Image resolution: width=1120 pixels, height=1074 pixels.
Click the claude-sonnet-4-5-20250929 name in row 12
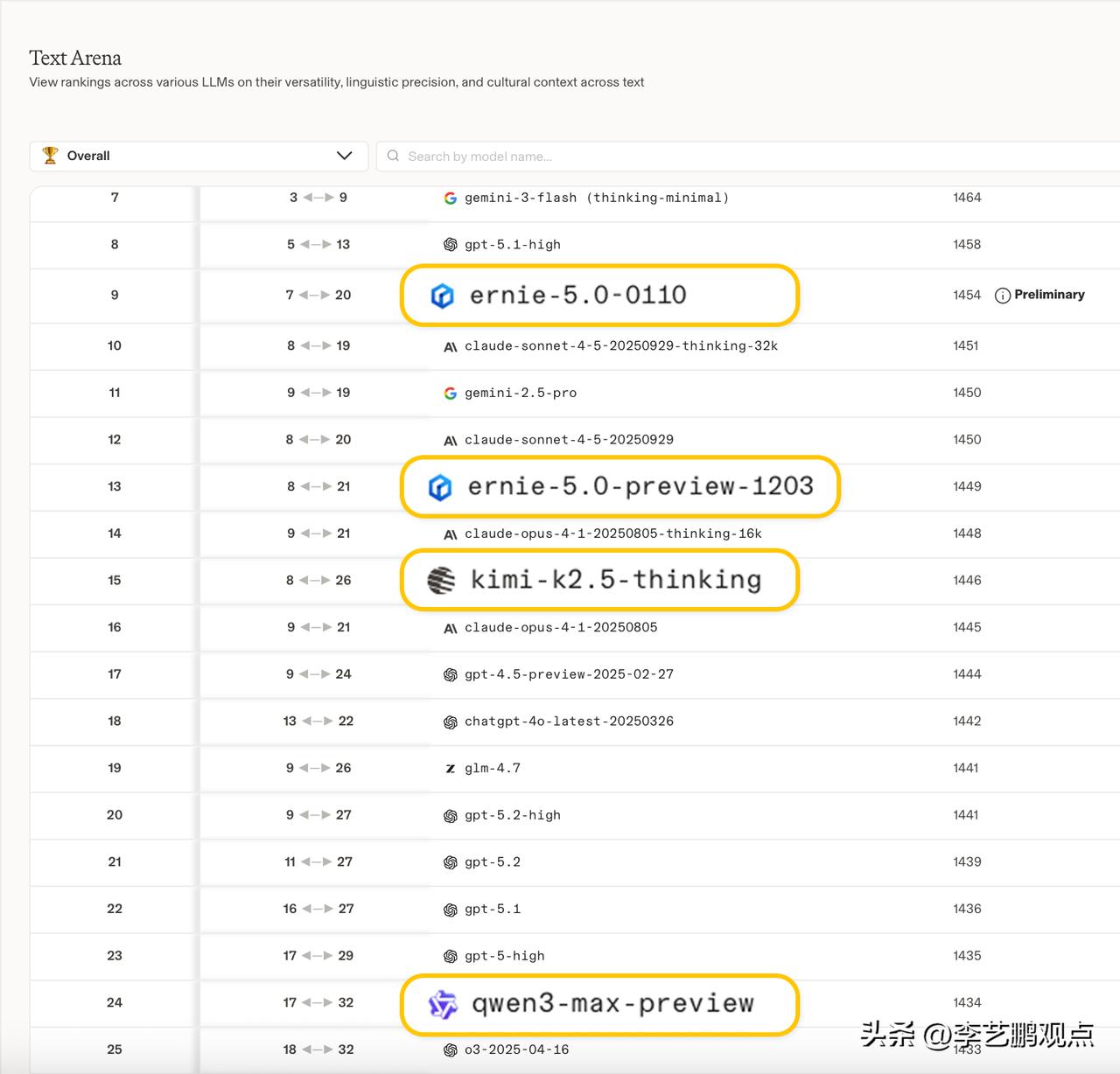click(x=569, y=440)
